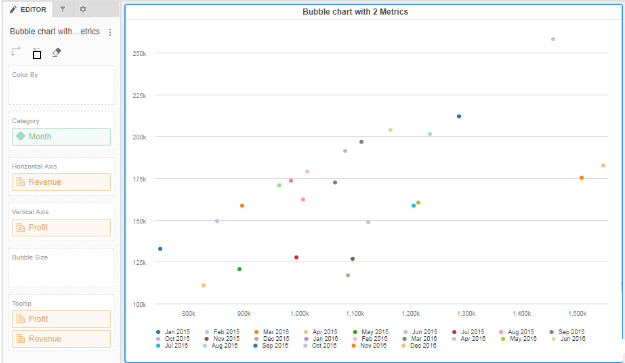Screen dimensions: 625x363
Task: Click the 250k vertical axis label
Action: pos(140,54)
